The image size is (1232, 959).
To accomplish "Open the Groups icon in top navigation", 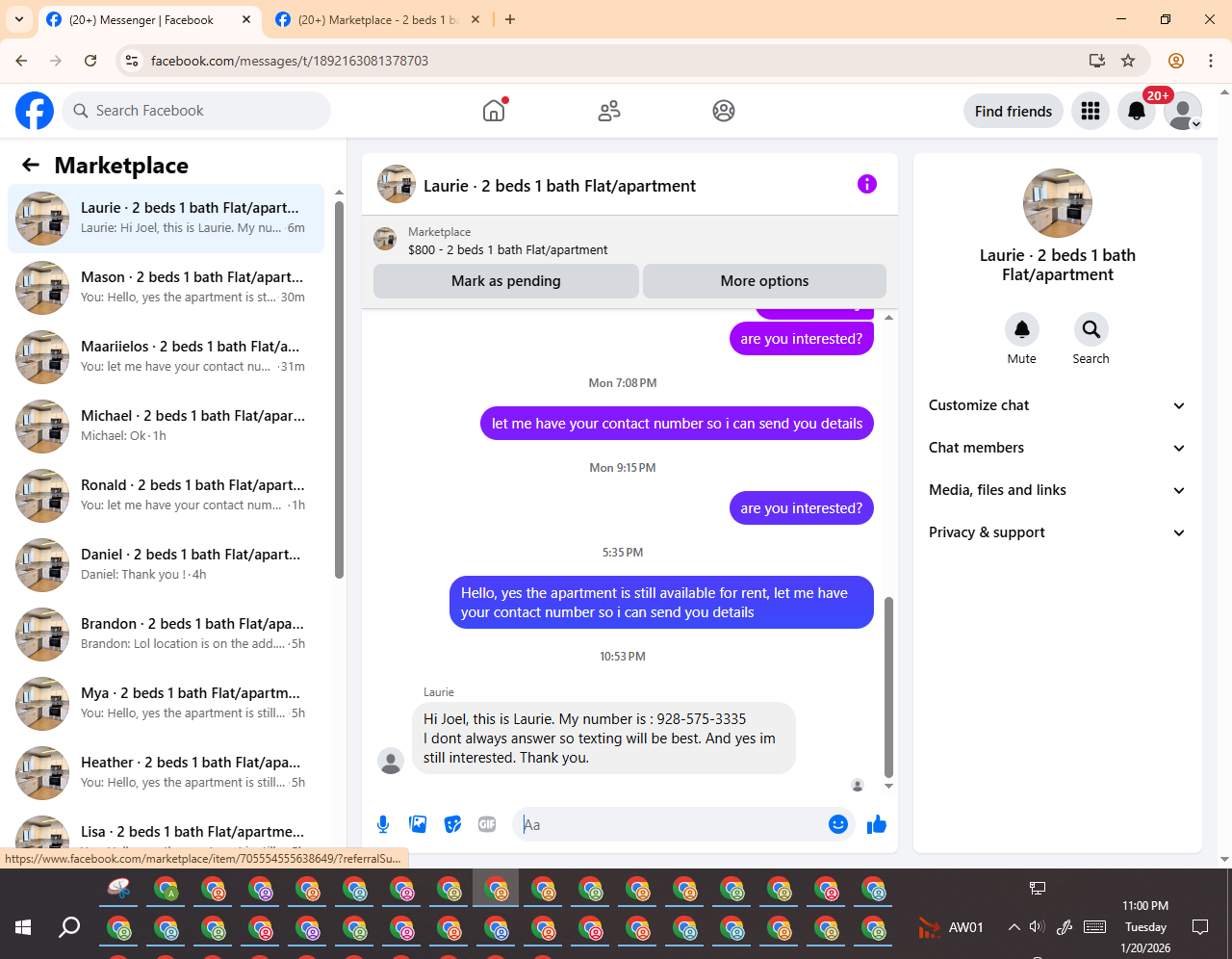I will tap(724, 111).
